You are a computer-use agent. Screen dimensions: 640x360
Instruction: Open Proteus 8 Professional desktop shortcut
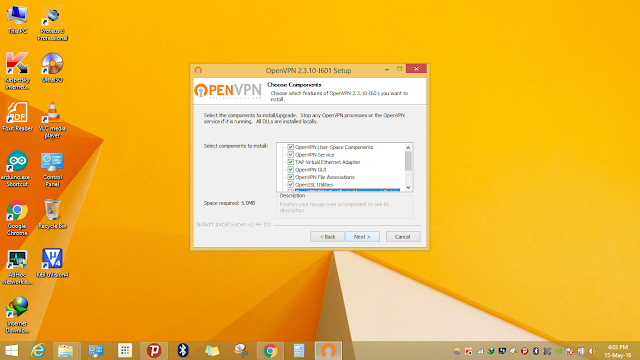click(x=52, y=22)
